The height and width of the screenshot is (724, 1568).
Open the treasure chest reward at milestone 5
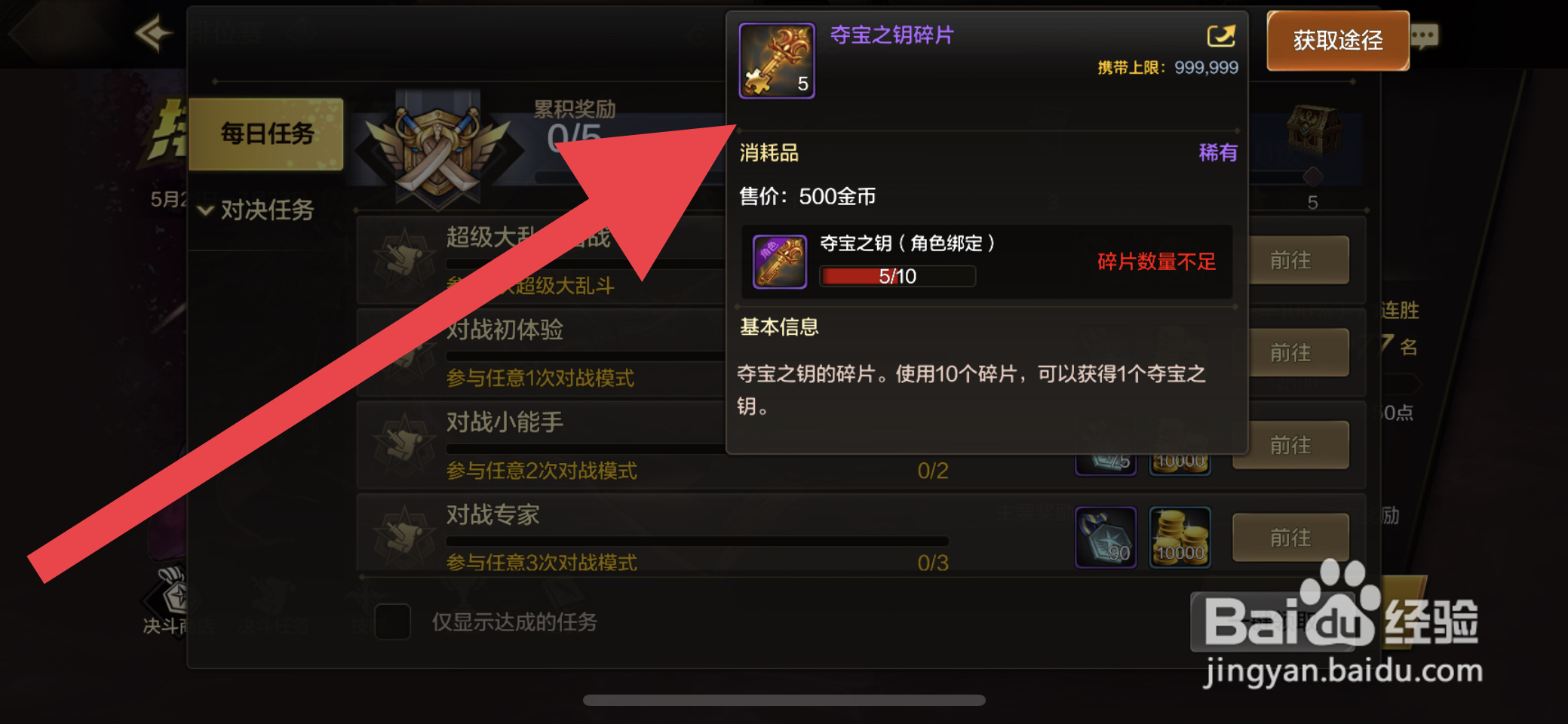tap(1313, 130)
